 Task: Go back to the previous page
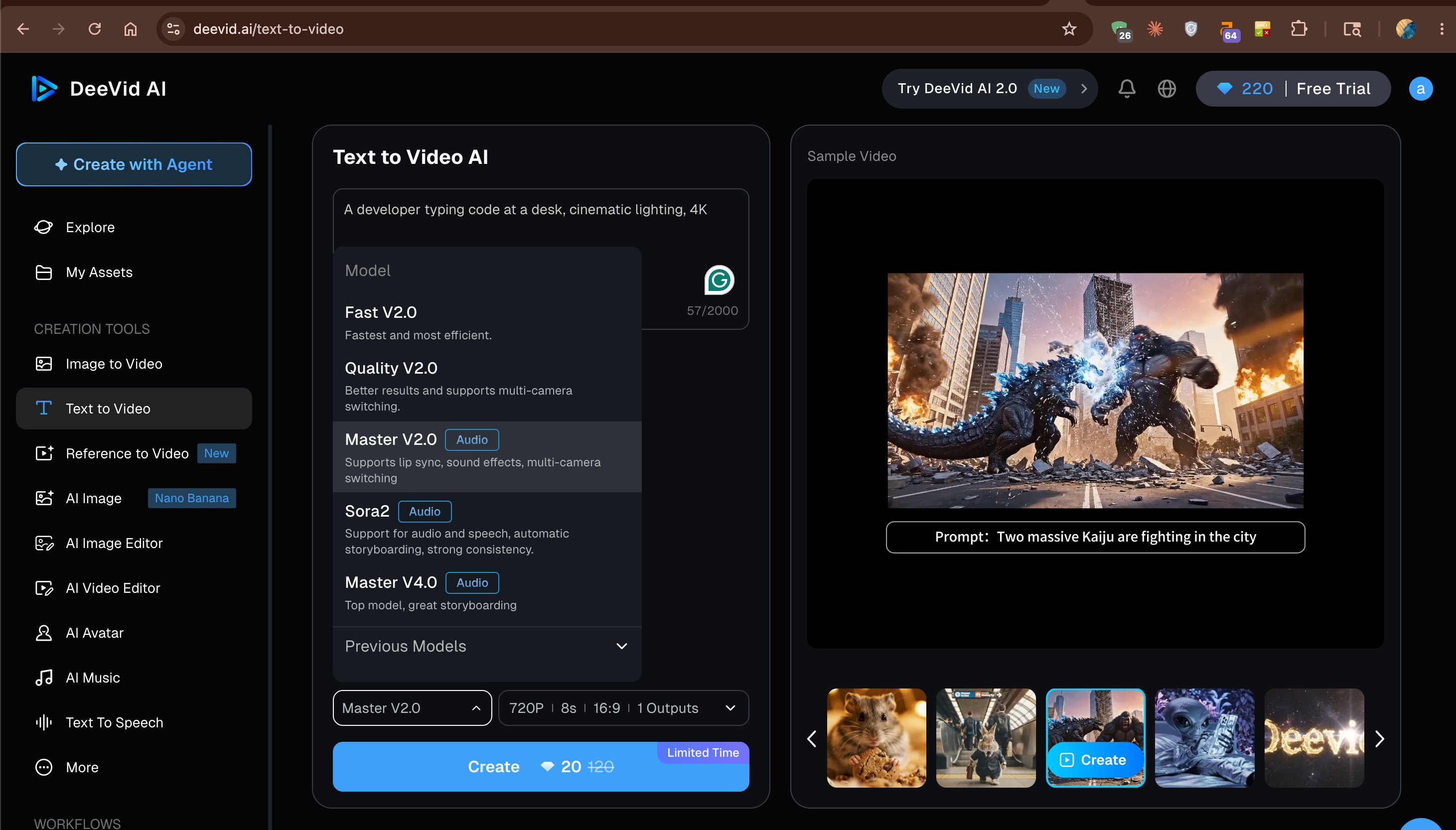[23, 28]
